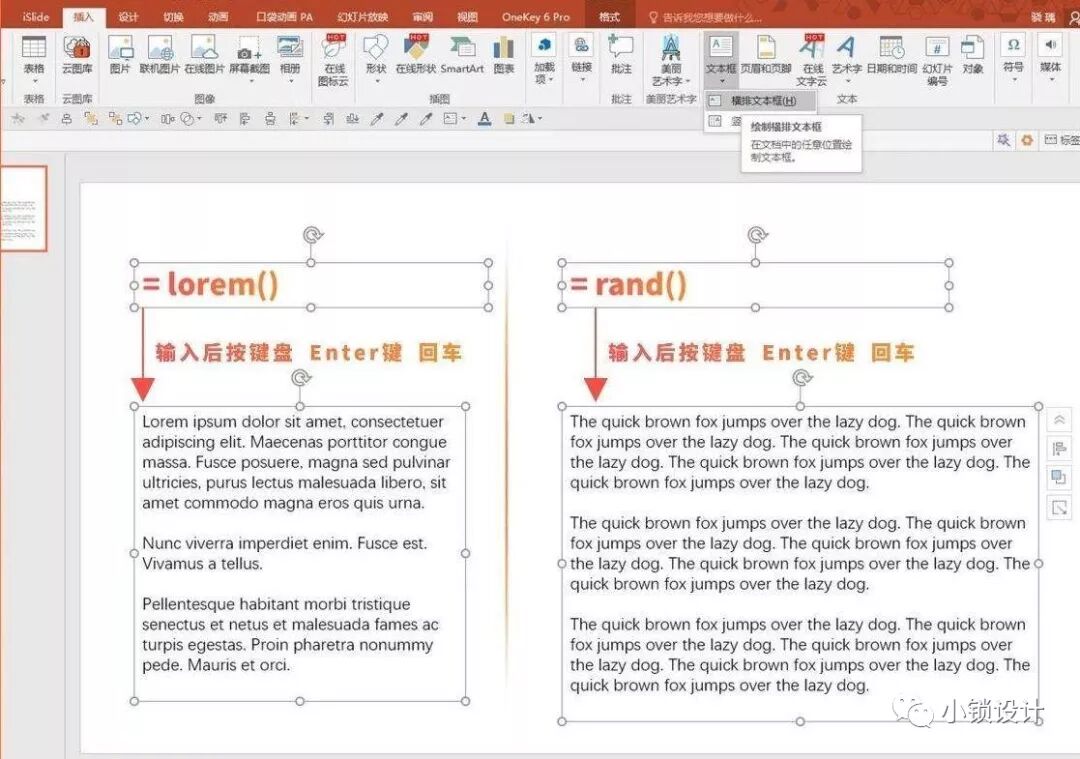Open the 在线形状 online shapes tool

pos(416,54)
